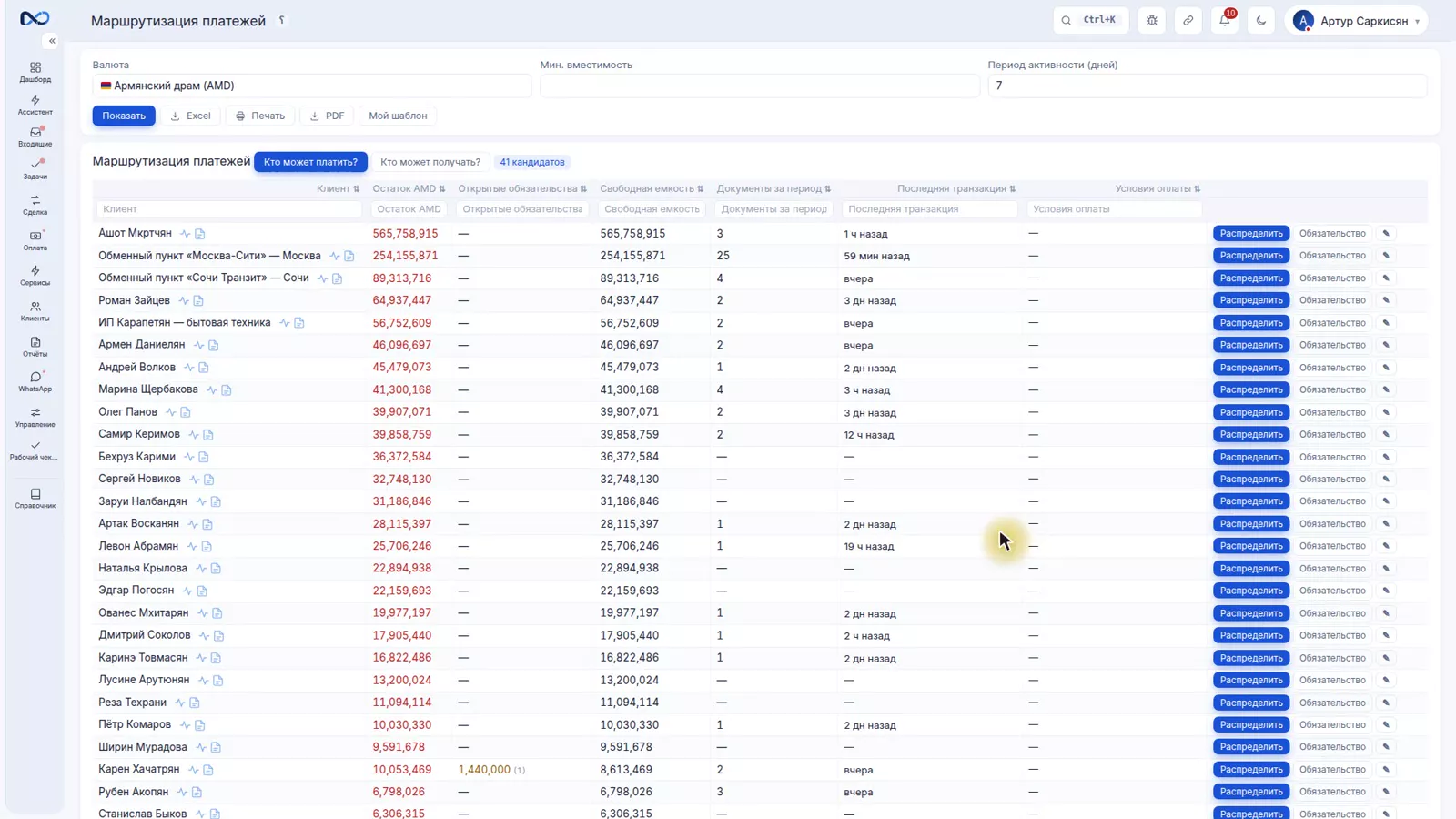
Task: Export the report as PDF
Action: click(327, 116)
